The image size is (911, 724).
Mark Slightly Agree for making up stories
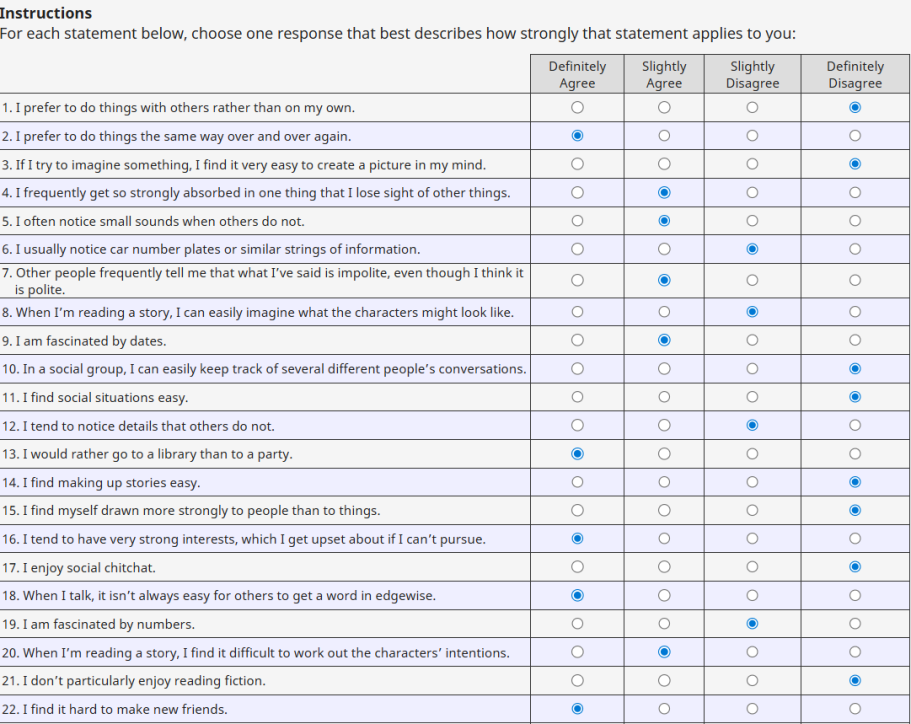coord(664,482)
